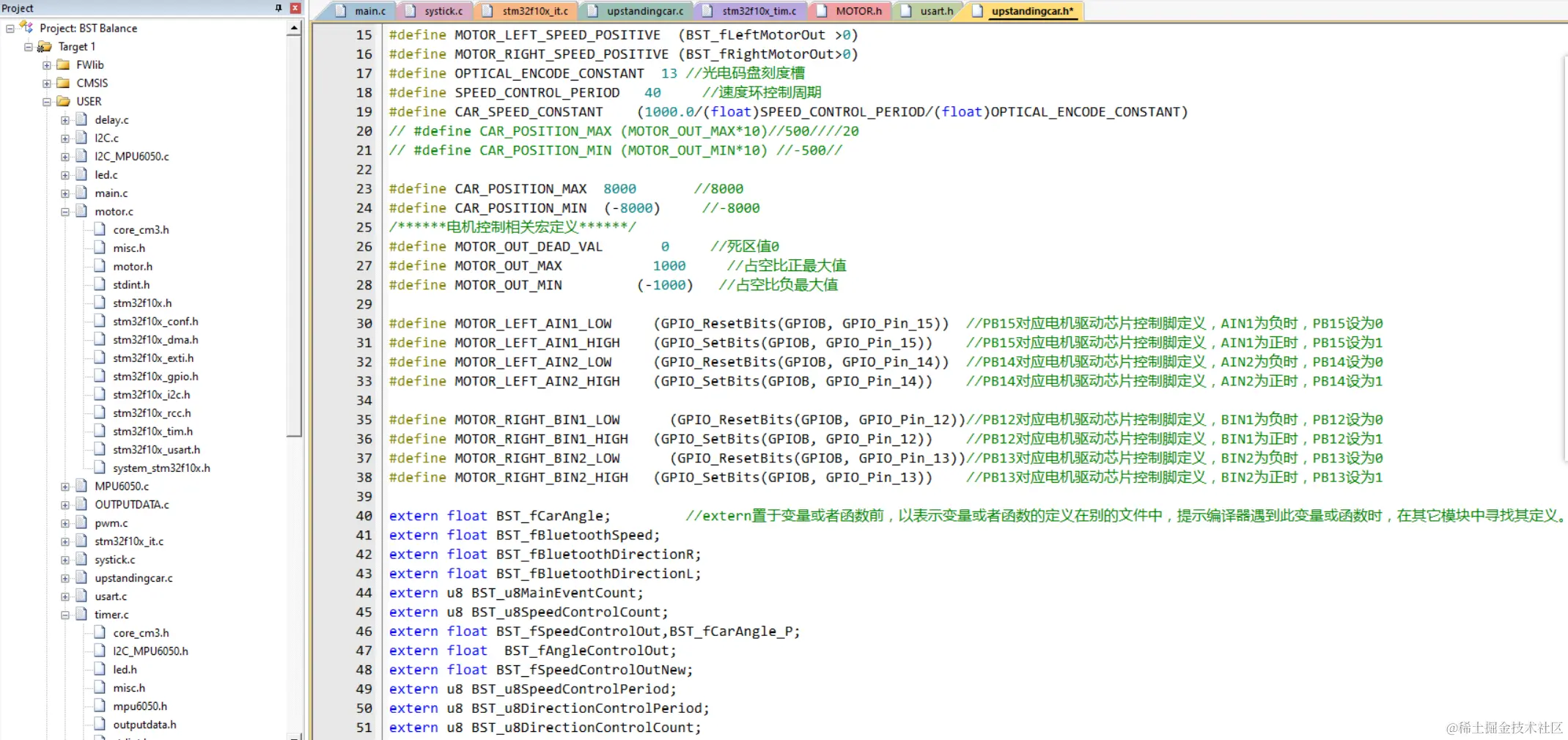Click the Project tree scrollbar up arrow
The height and width of the screenshot is (740, 1568).
[294, 29]
